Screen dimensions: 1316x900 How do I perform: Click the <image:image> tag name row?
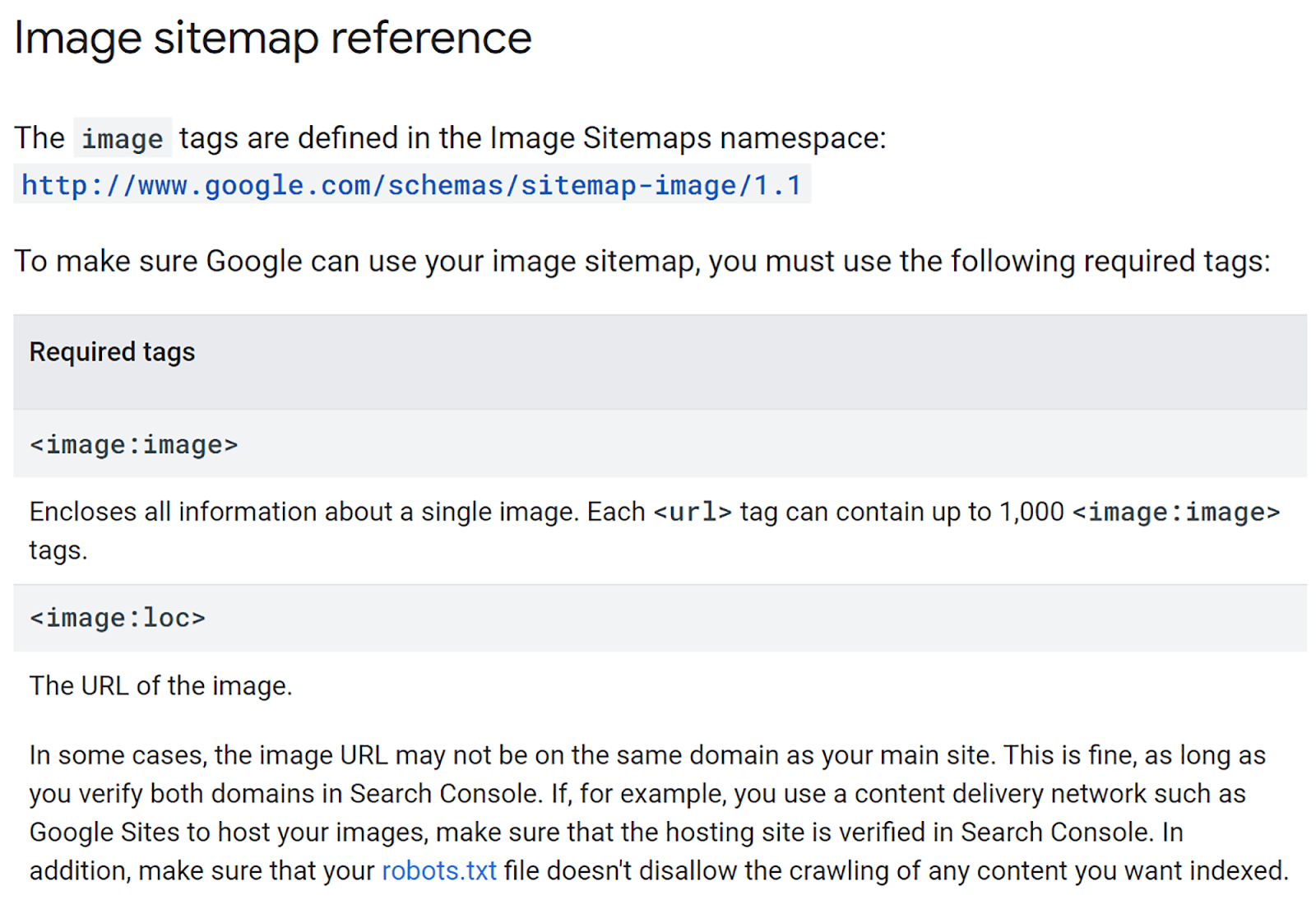pos(134,445)
